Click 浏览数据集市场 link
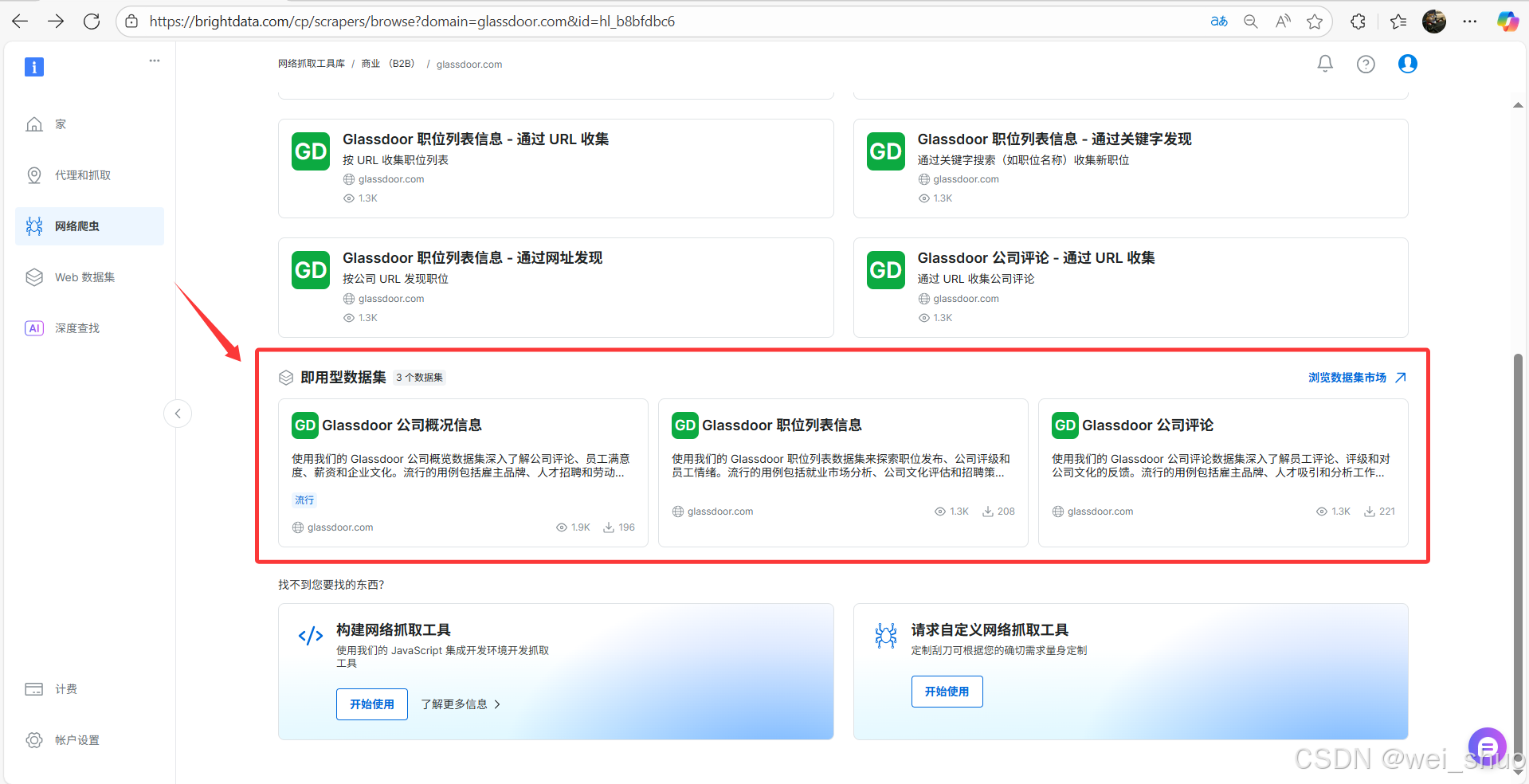 click(x=1347, y=378)
